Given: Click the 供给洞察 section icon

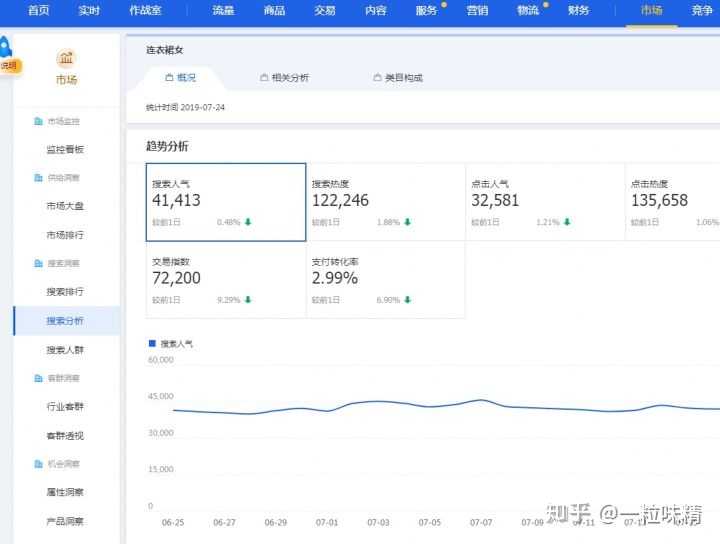Looking at the screenshot, I should [x=38, y=178].
